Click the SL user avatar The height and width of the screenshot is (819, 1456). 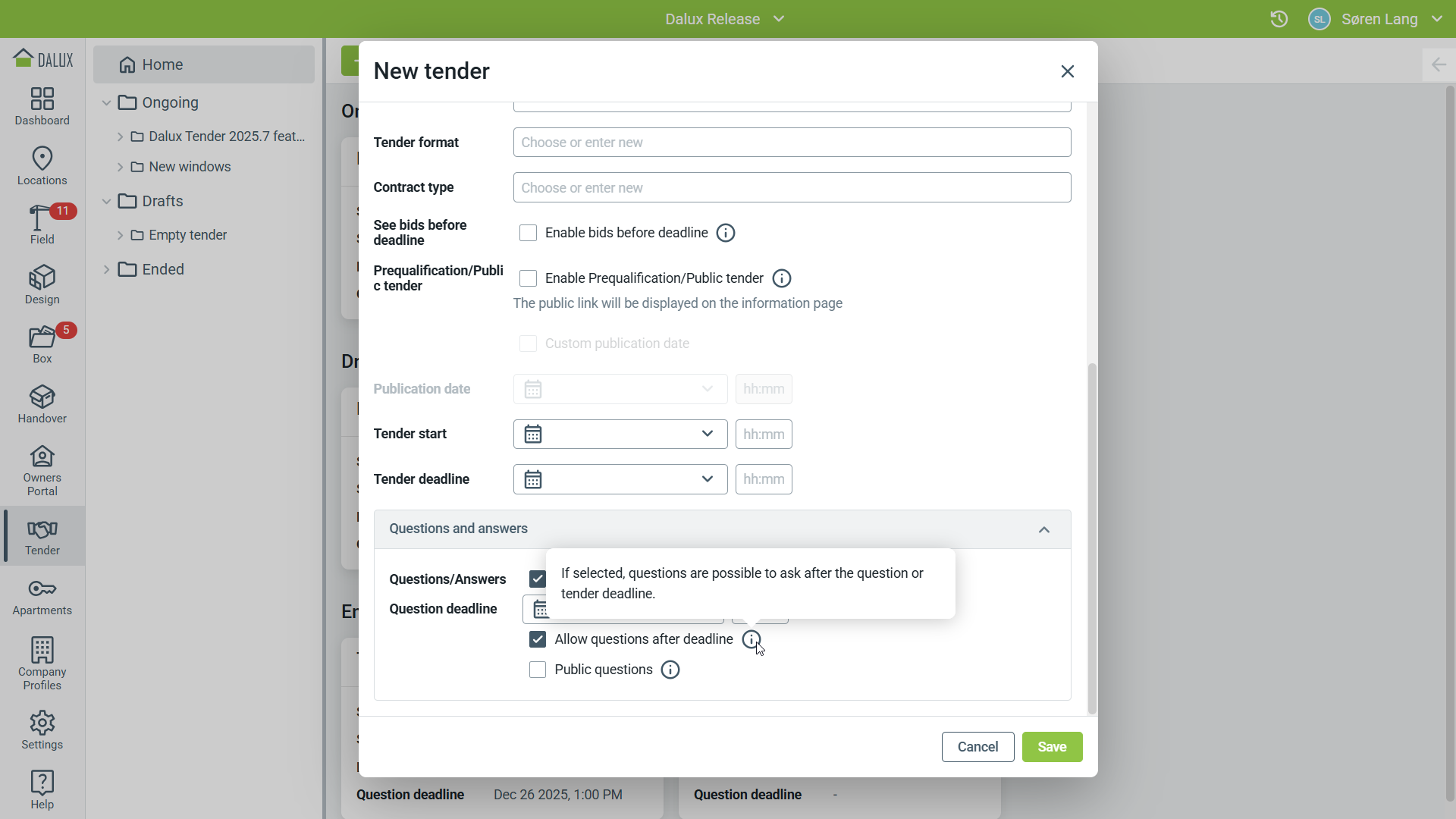coord(1319,19)
